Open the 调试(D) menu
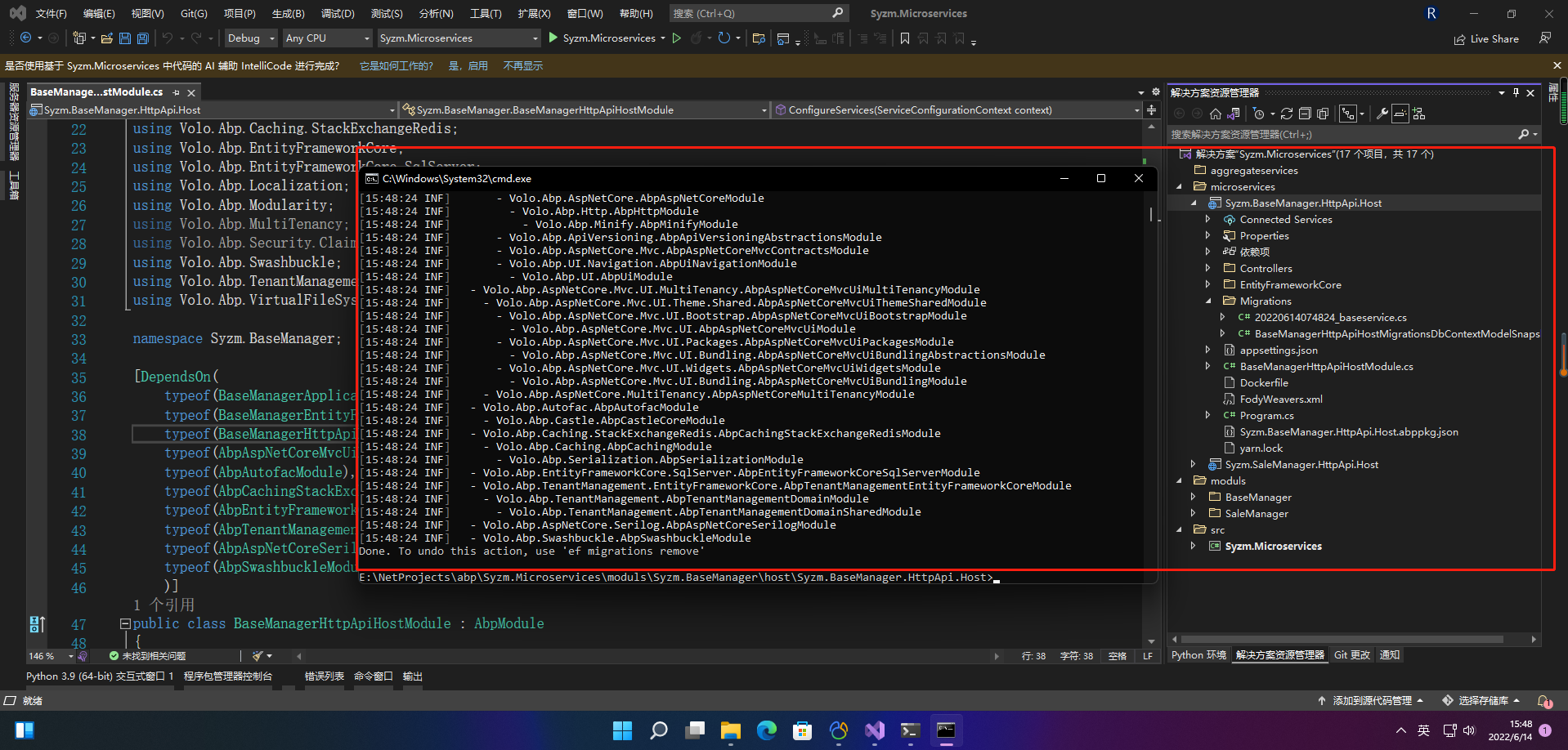1568x750 pixels. [x=338, y=13]
